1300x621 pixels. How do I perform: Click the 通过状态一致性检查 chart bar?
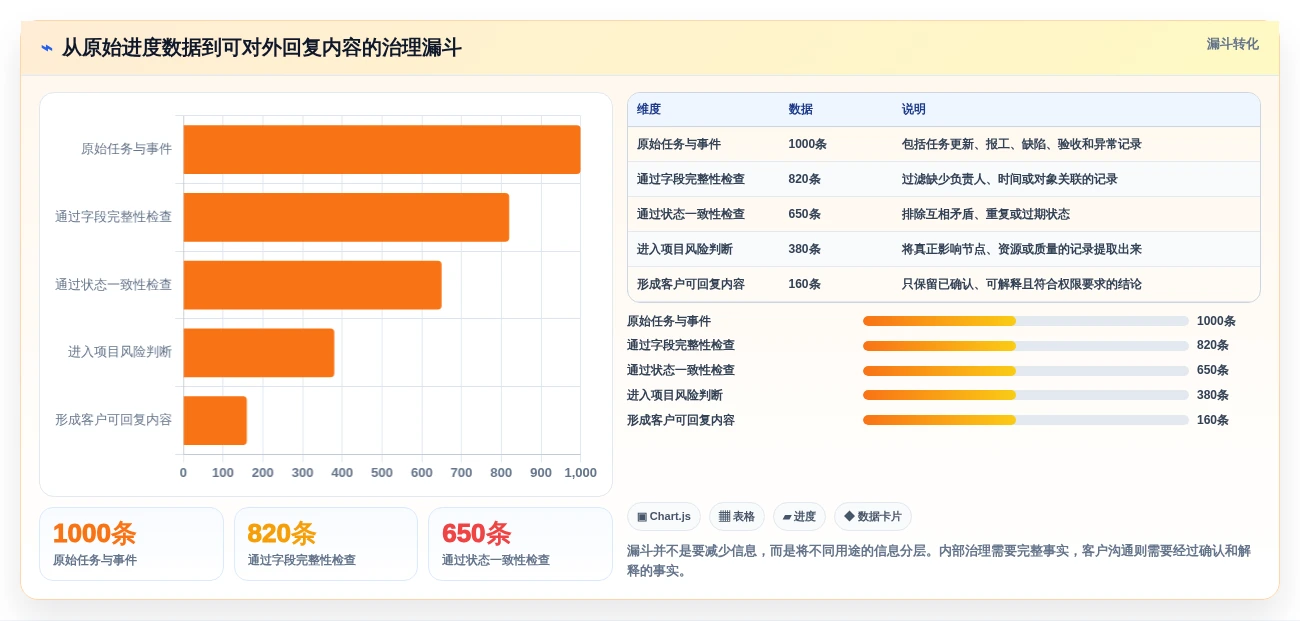pyautogui.click(x=312, y=285)
